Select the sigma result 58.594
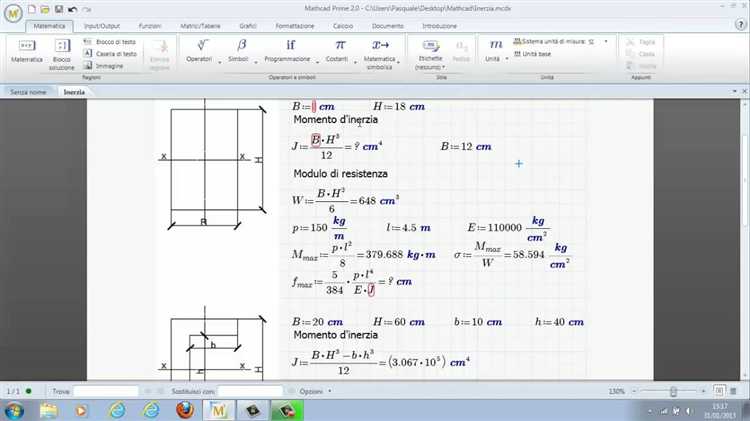 tap(529, 255)
